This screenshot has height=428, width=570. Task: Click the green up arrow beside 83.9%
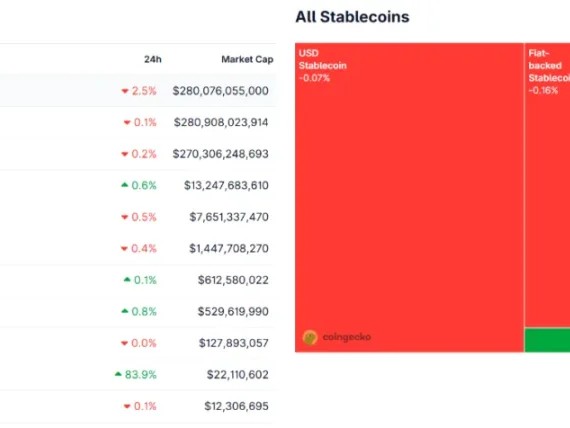point(118,374)
